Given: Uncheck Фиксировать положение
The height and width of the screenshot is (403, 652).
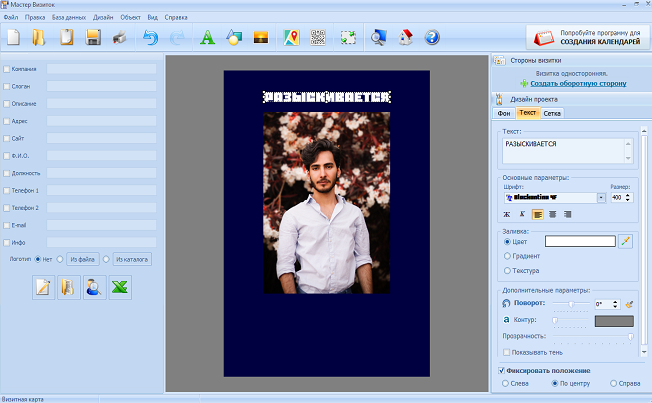Looking at the screenshot, I should 501,370.
